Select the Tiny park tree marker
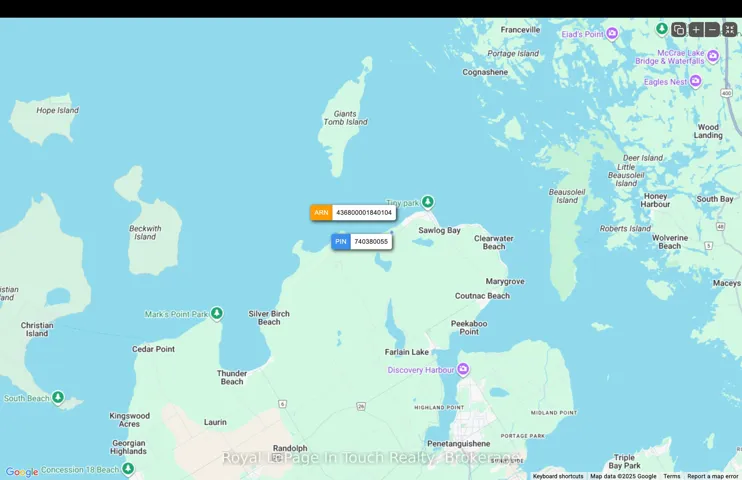The width and height of the screenshot is (742, 480). tap(428, 202)
